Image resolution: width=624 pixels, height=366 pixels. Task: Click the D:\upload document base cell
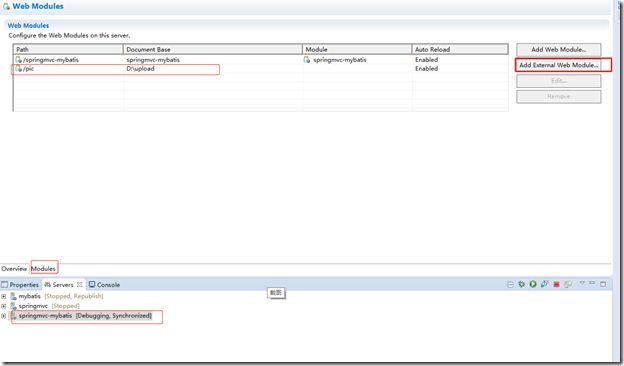coord(140,68)
